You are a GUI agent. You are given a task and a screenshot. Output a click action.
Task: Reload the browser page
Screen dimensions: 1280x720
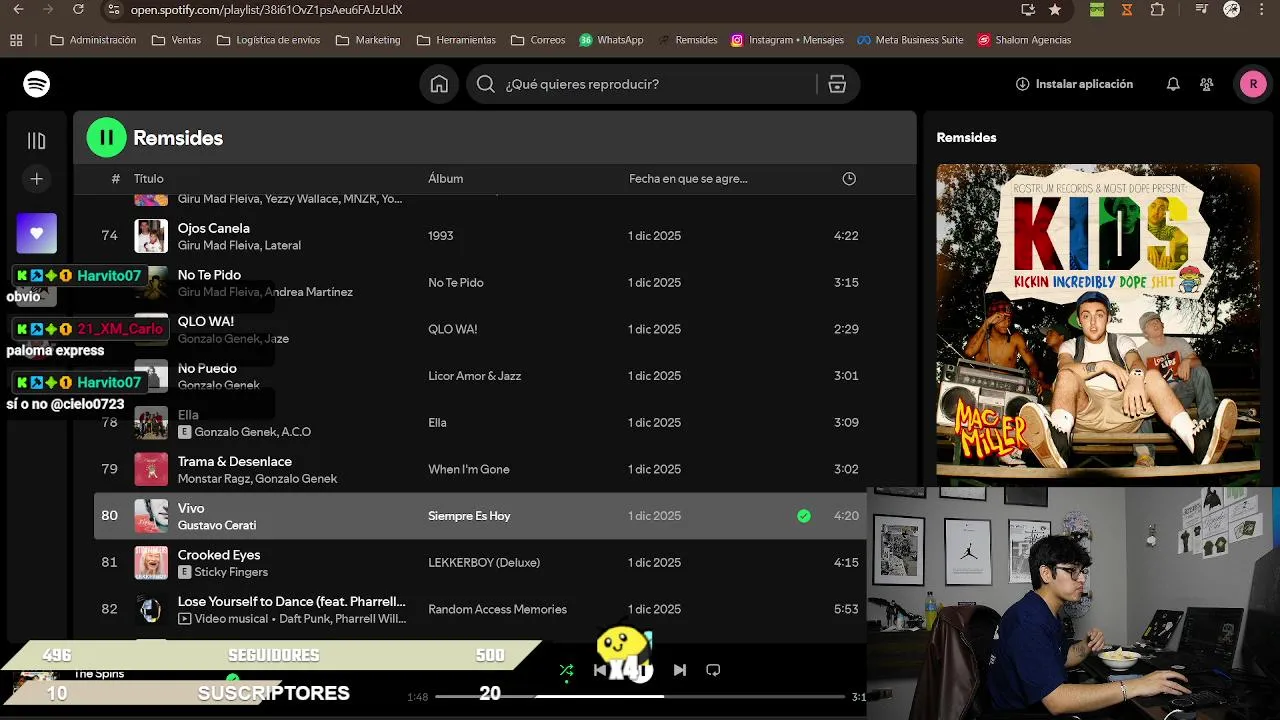79,9
